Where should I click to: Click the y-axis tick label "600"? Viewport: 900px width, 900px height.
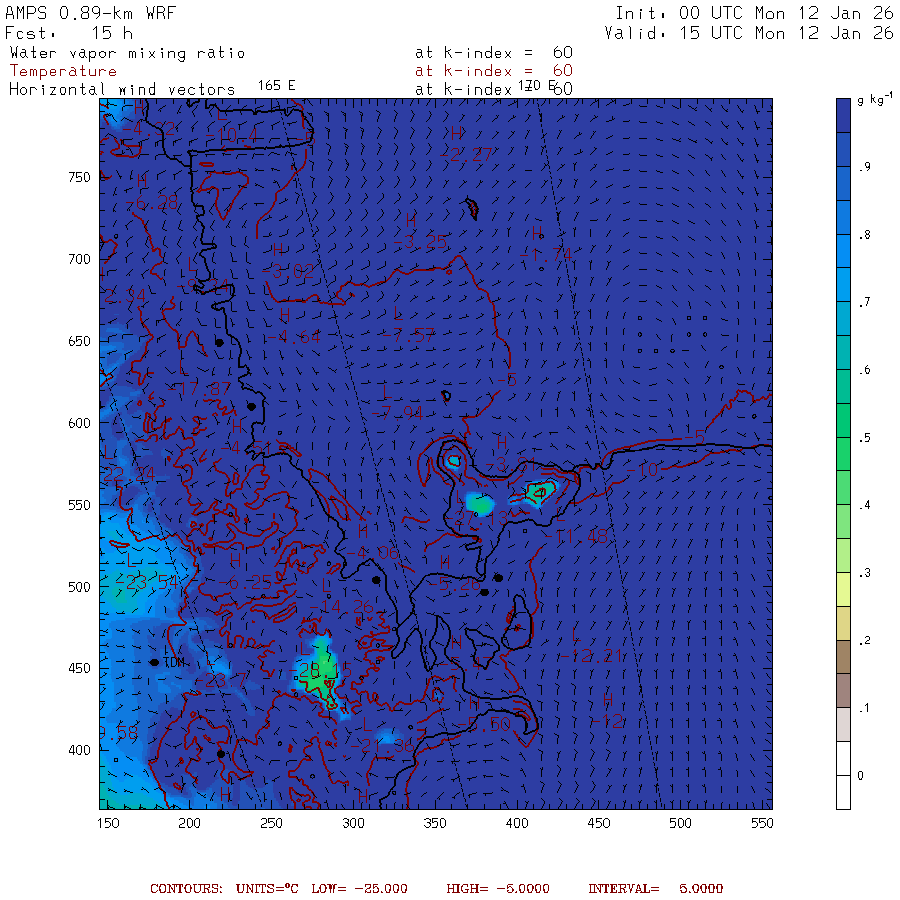click(79, 423)
